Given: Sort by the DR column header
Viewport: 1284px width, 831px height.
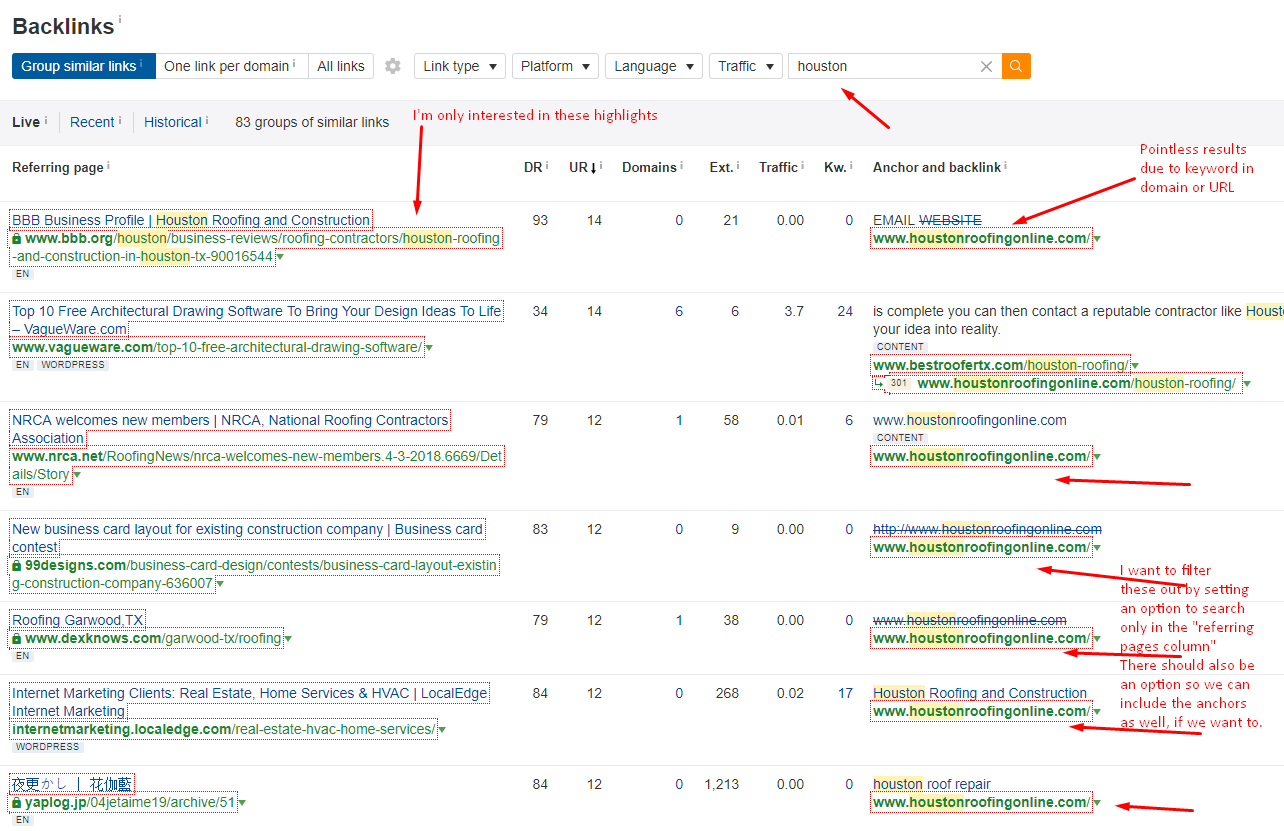Looking at the screenshot, I should [533, 167].
